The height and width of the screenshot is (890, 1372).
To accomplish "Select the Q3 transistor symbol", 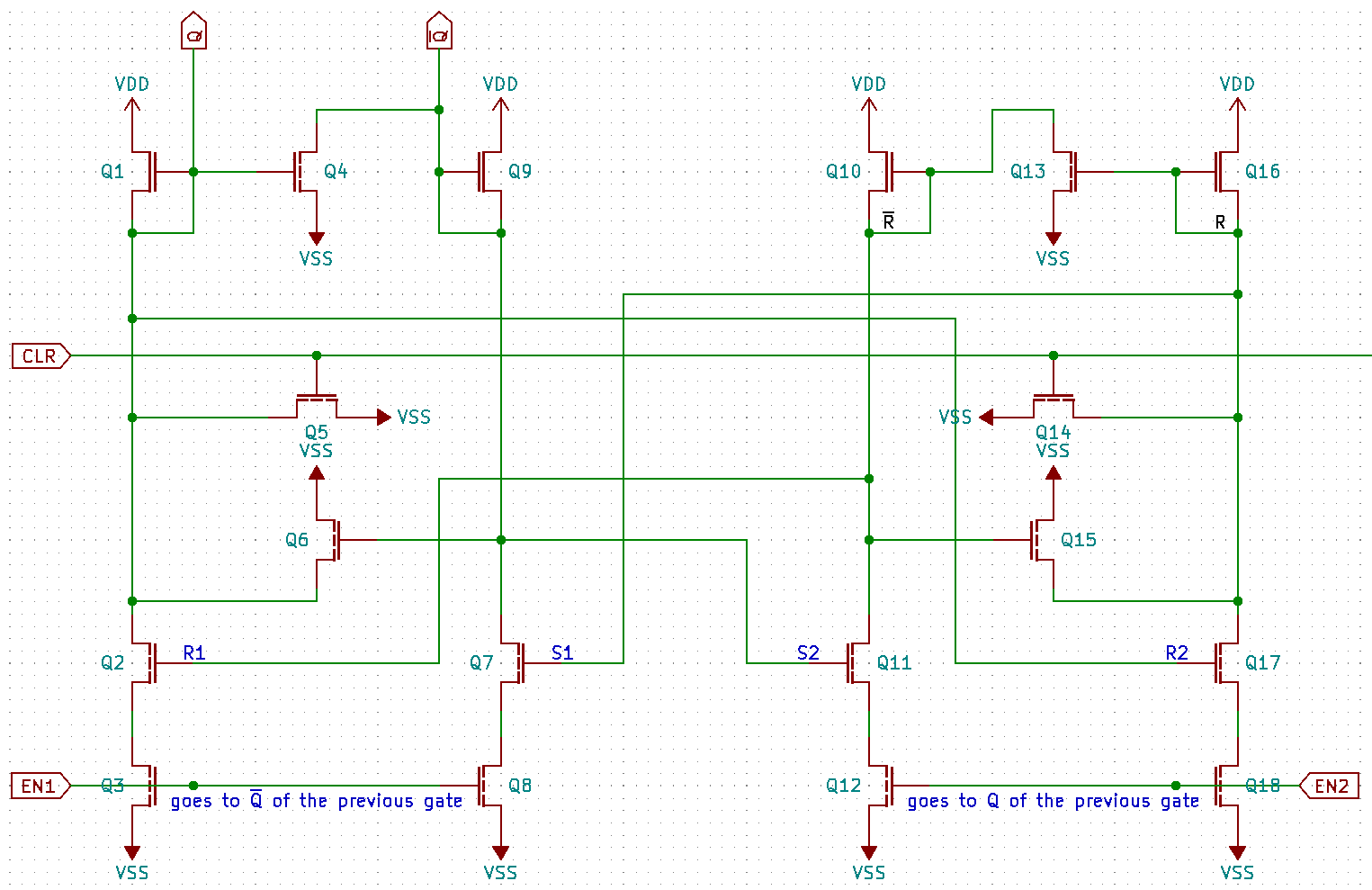I will (x=144, y=786).
